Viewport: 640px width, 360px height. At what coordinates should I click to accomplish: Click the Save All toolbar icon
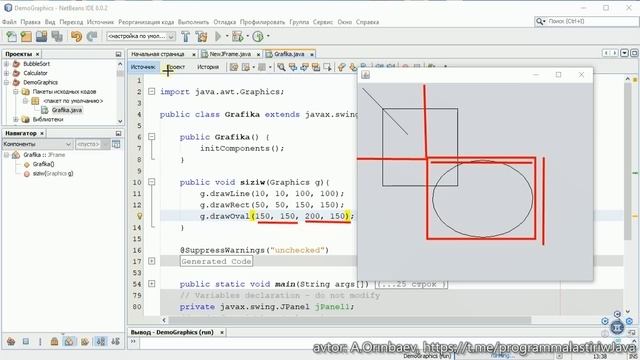tap(57, 37)
